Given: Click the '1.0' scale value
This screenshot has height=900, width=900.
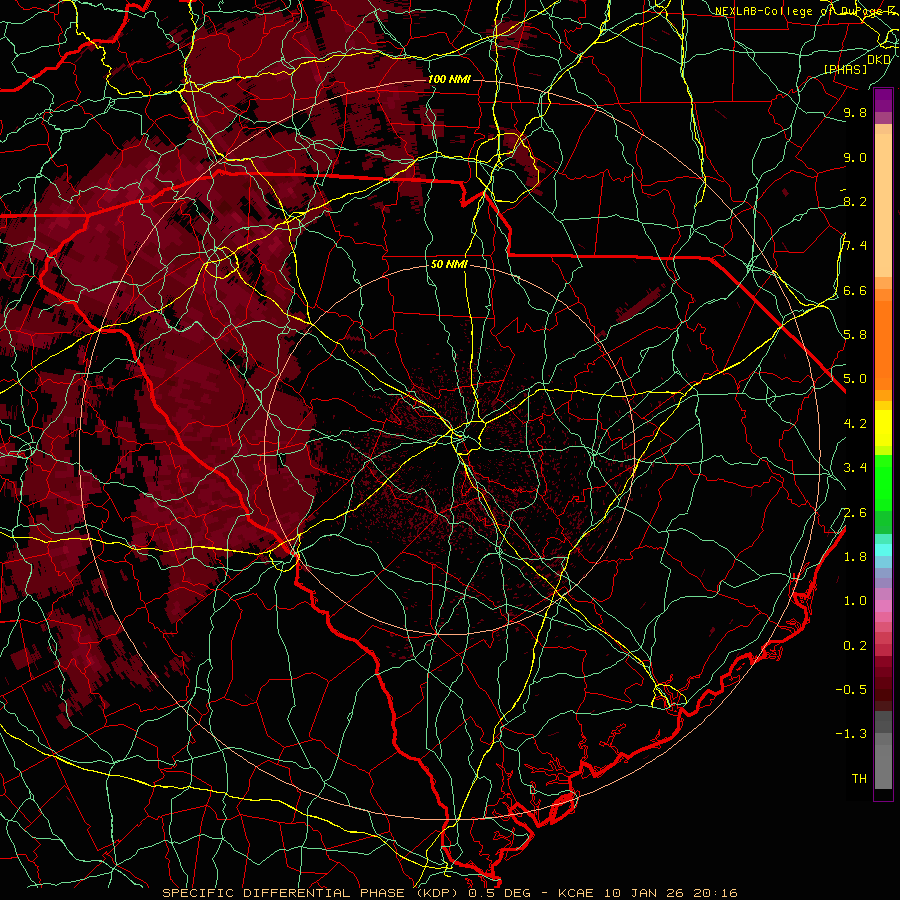Looking at the screenshot, I should [x=855, y=601].
